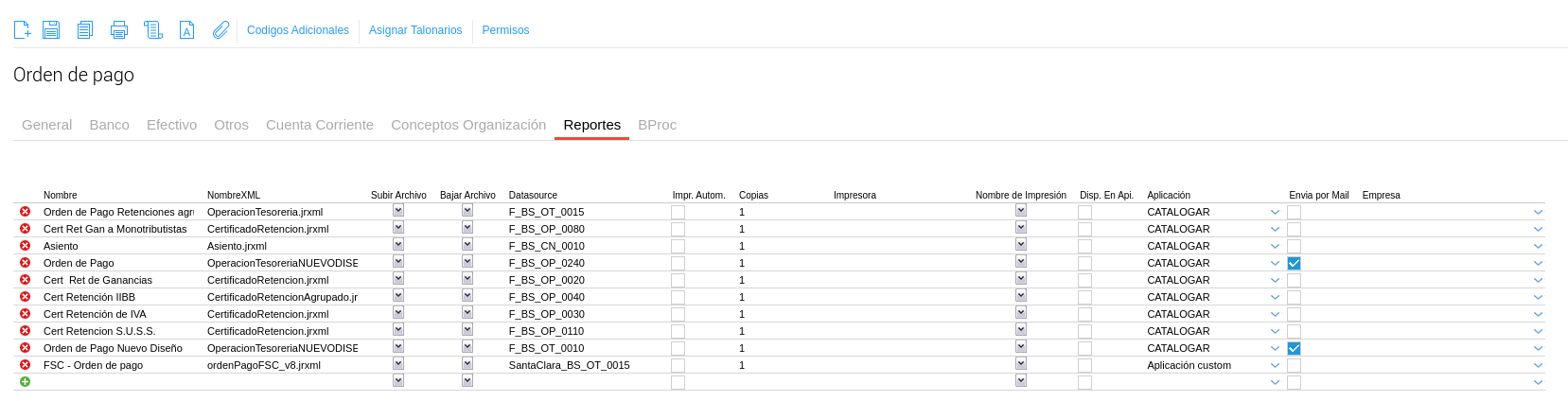Open Empresa dropdown for Orden de Pago Retenciones row

click(1538, 212)
